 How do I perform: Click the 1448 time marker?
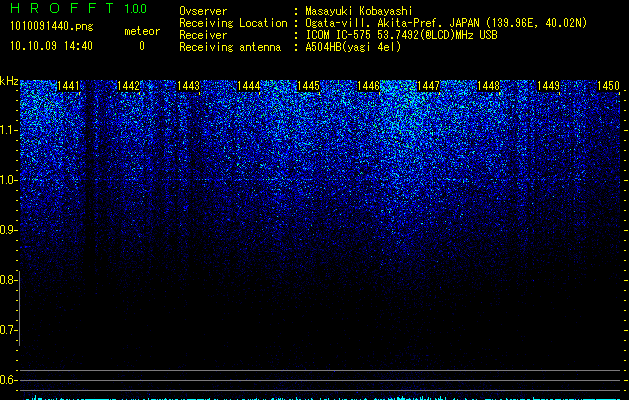489,86
